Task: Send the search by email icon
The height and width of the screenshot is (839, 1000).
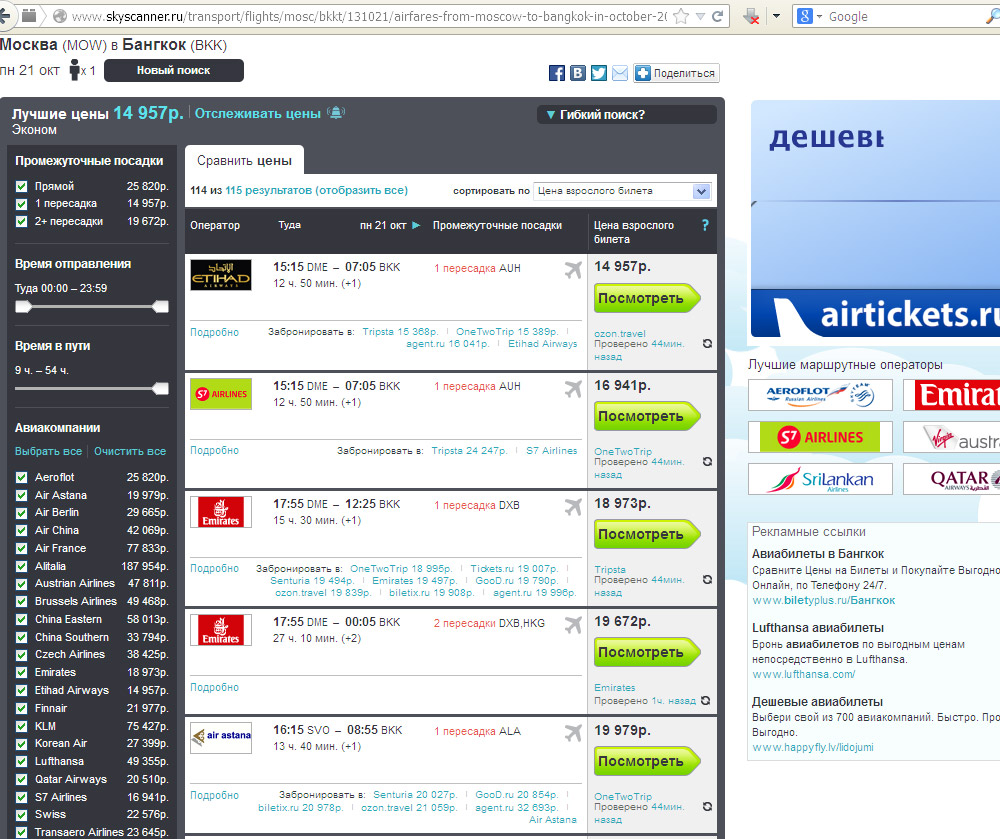Action: coord(620,73)
